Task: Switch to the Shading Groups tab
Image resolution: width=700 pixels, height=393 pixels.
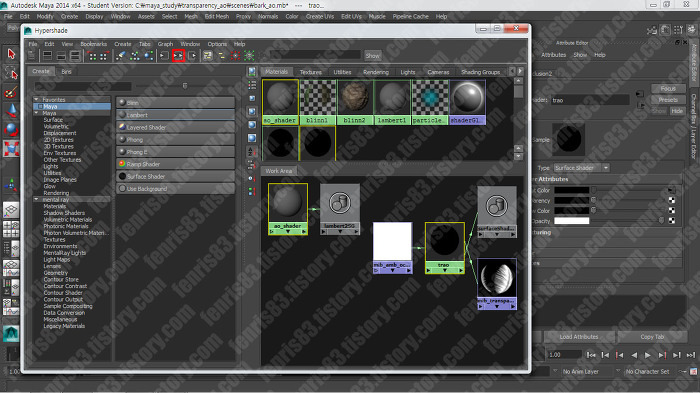Action: 480,72
